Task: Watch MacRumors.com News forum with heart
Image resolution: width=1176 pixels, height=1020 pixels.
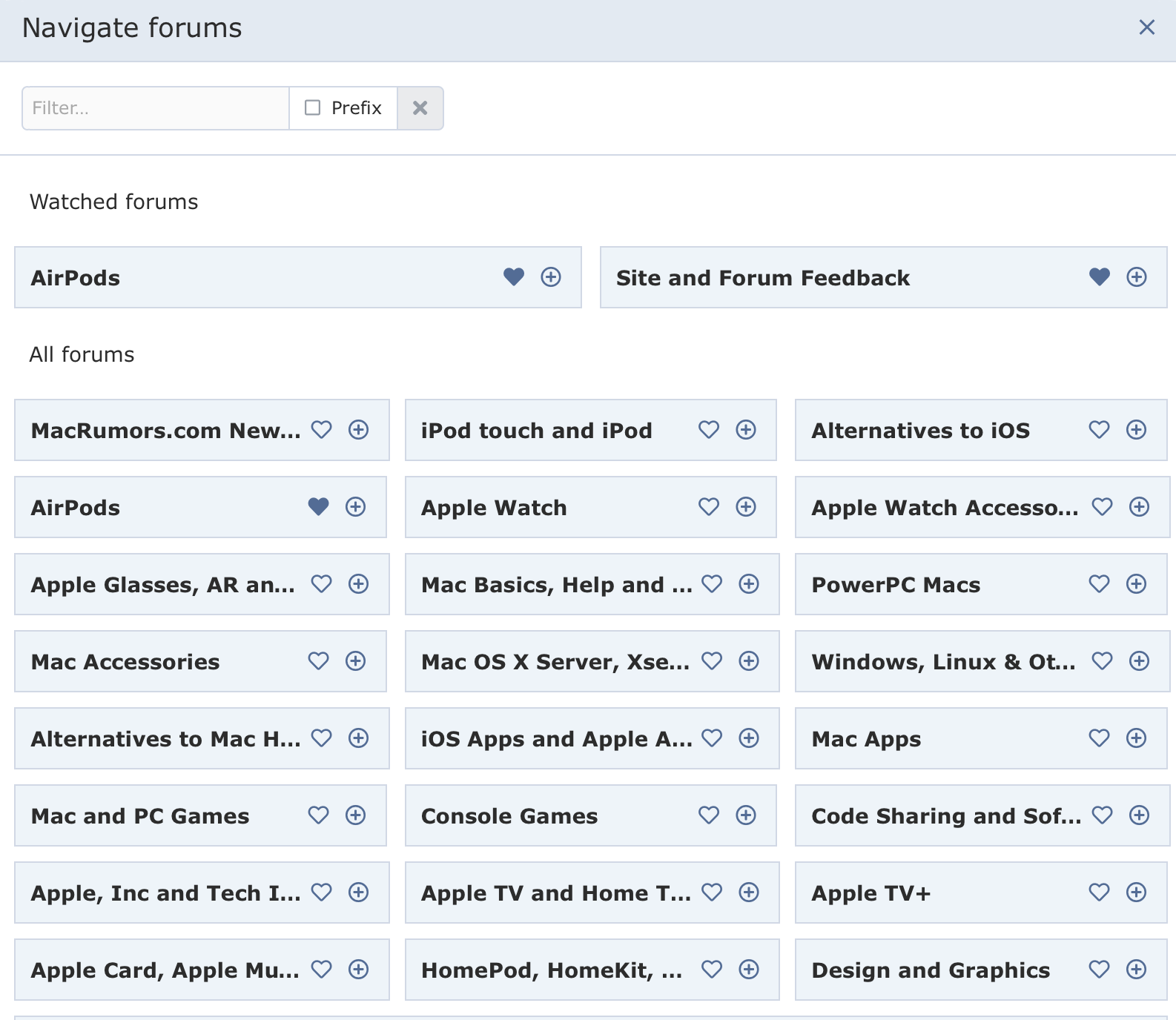Action: [322, 430]
